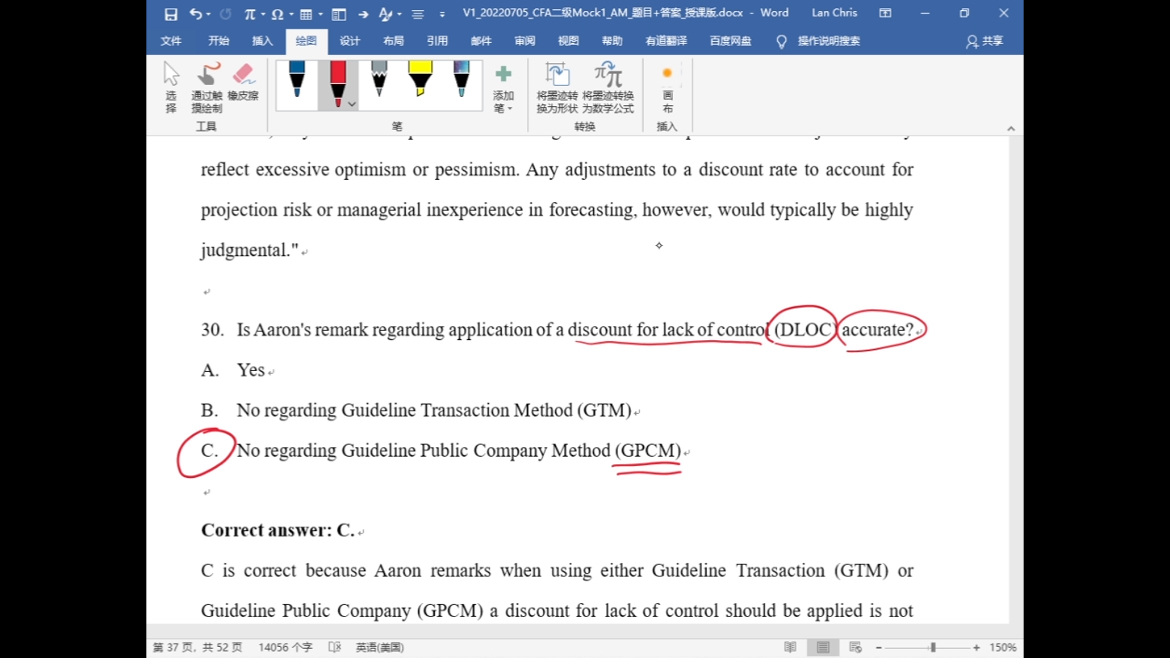The image size is (1170, 658).
Task: Undo the last action
Action: click(x=195, y=13)
